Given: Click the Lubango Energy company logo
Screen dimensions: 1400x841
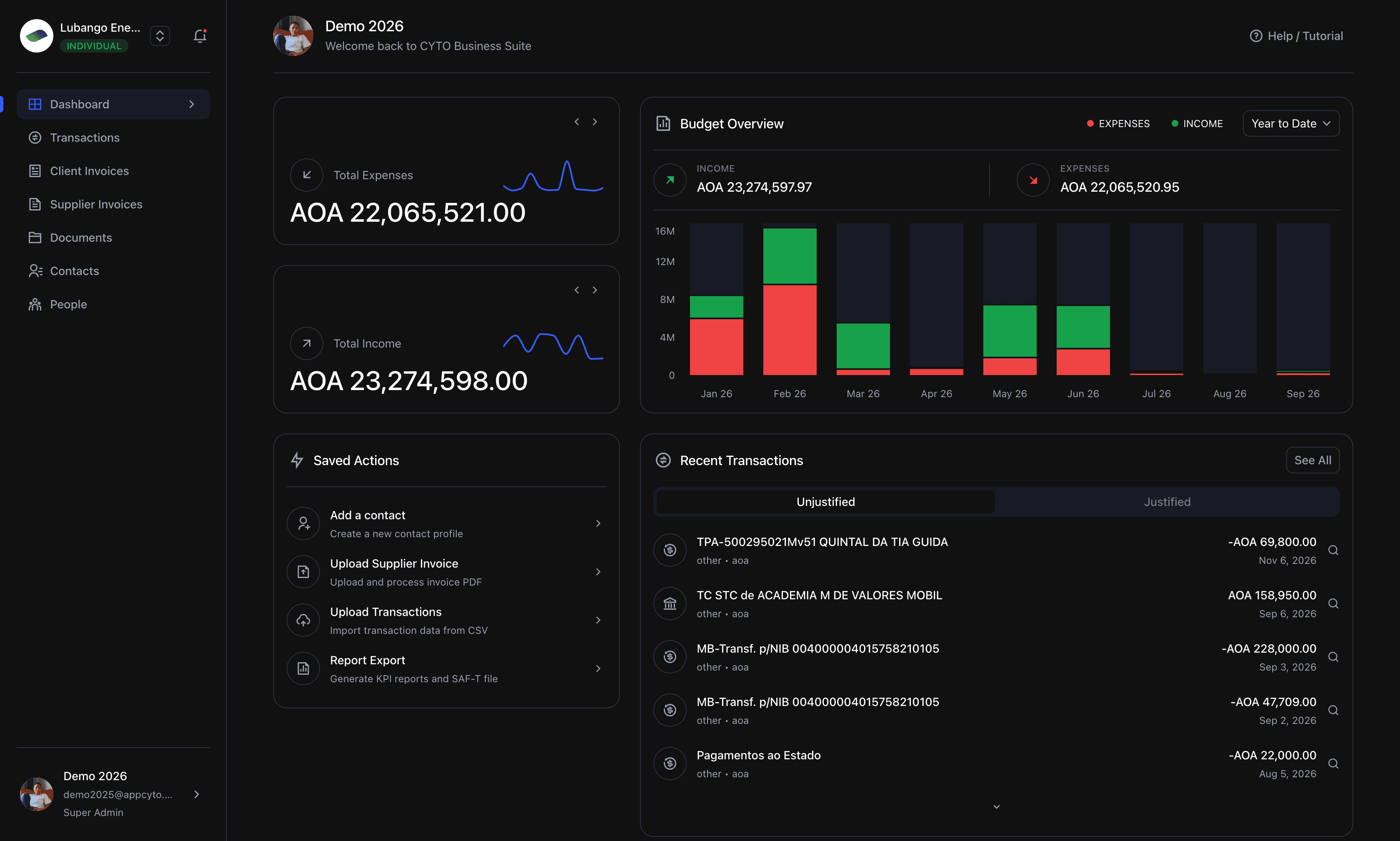Looking at the screenshot, I should click(36, 36).
